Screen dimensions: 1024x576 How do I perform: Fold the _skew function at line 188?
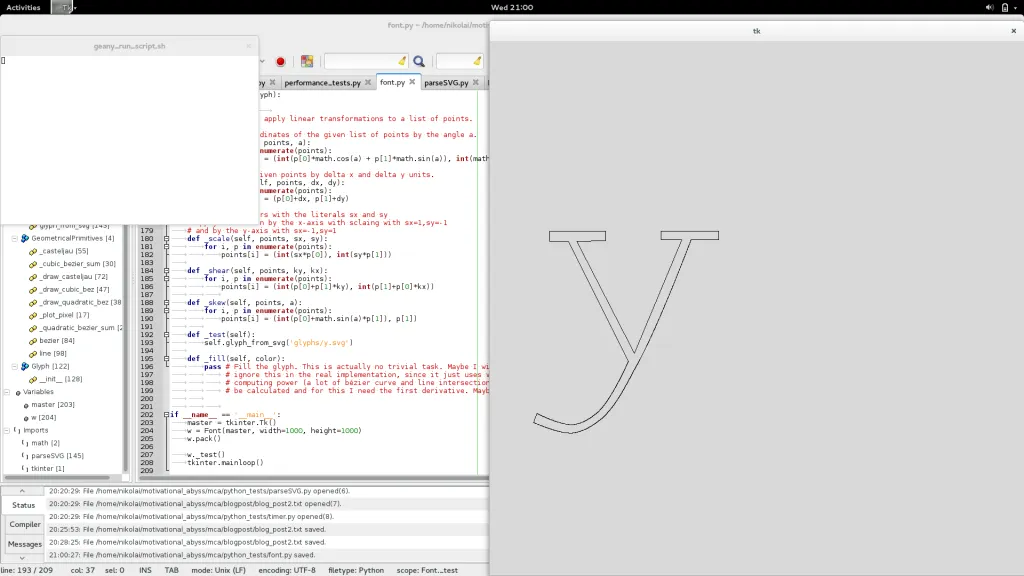(x=166, y=302)
